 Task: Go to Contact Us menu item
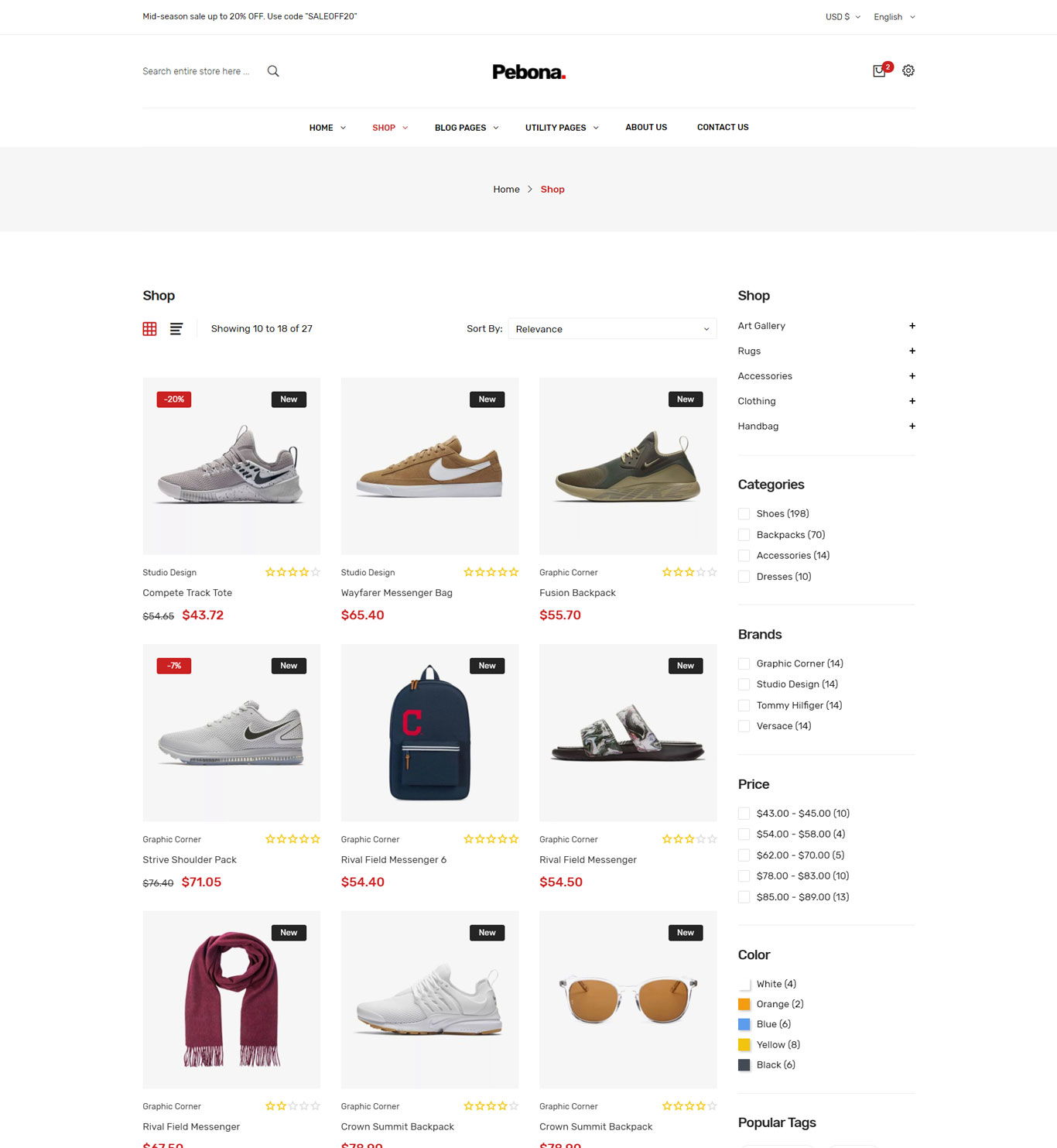pos(723,127)
